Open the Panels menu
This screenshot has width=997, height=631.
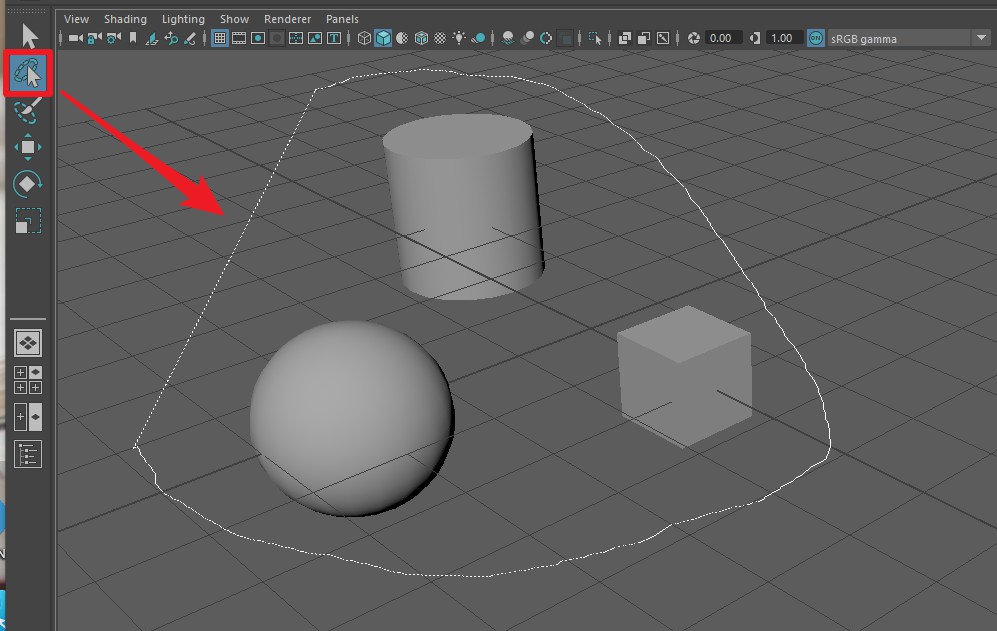pyautogui.click(x=342, y=19)
